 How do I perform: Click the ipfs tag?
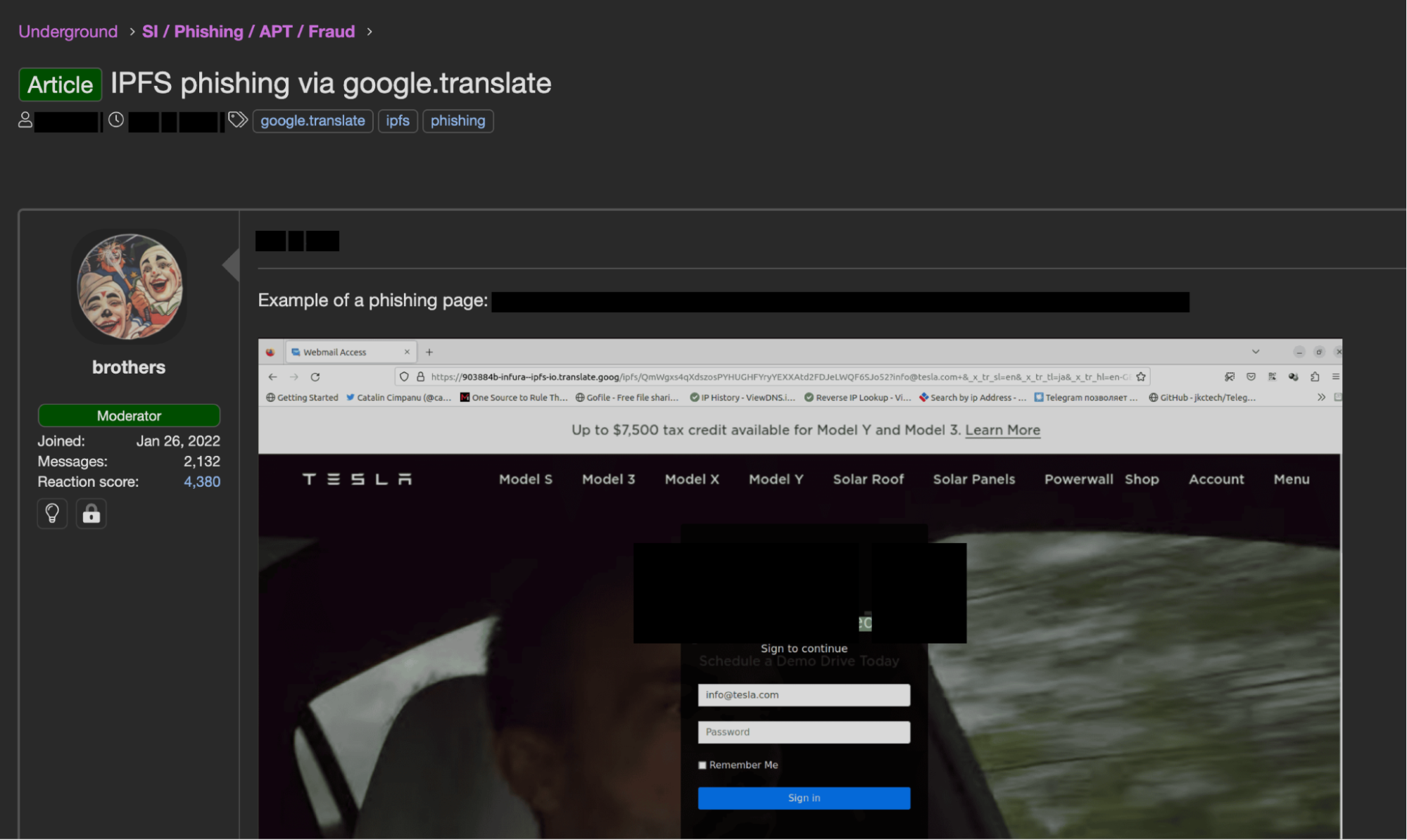(x=398, y=121)
